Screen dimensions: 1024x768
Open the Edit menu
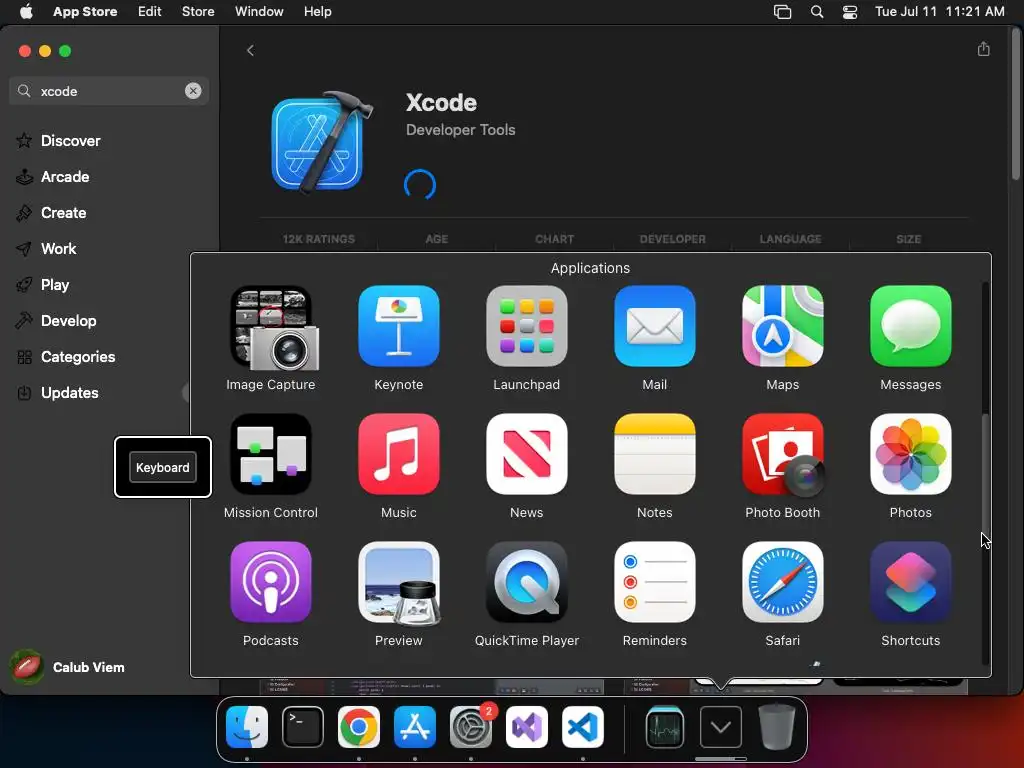(x=150, y=11)
